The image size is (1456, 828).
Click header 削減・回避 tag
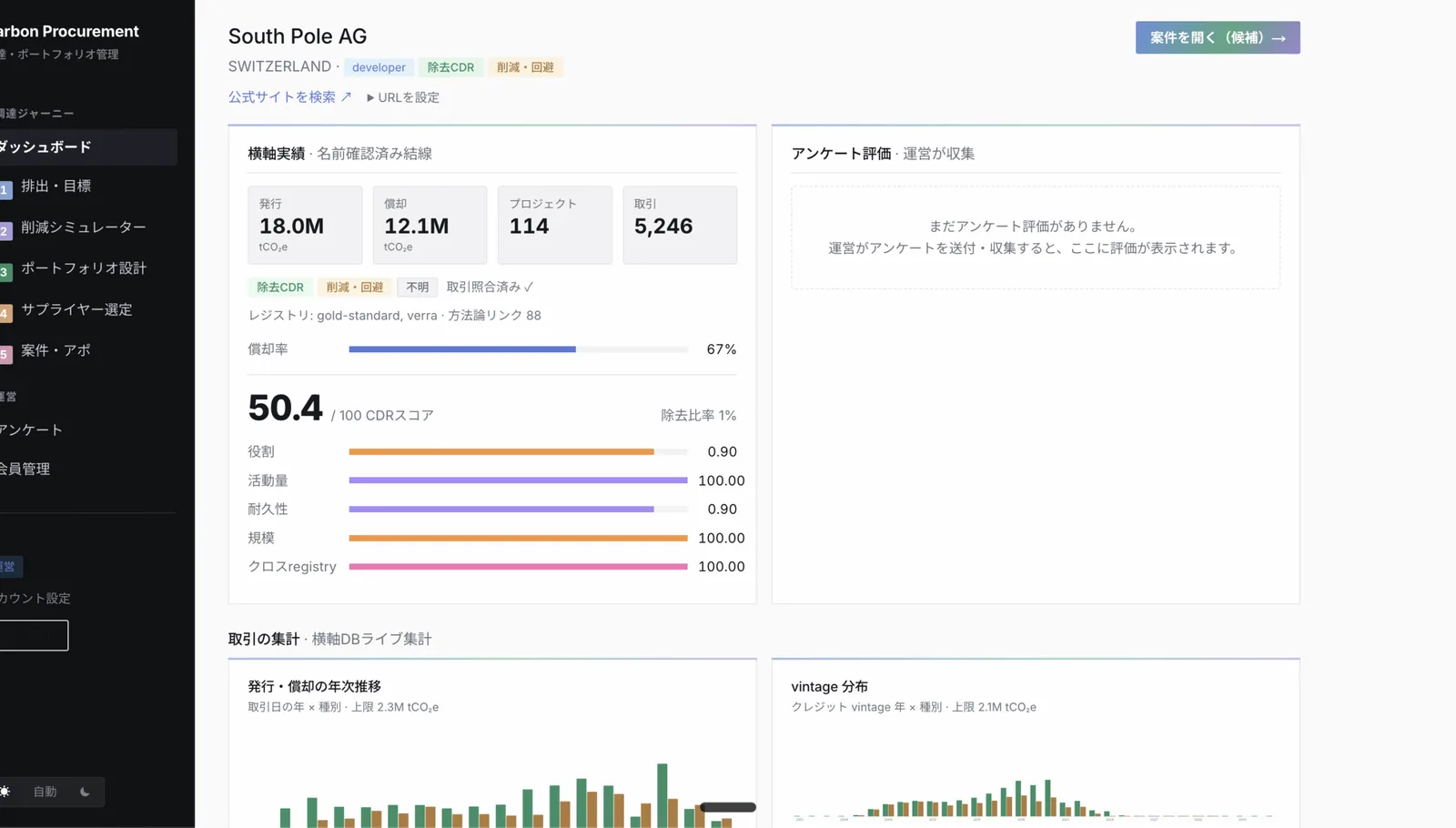[x=525, y=67]
